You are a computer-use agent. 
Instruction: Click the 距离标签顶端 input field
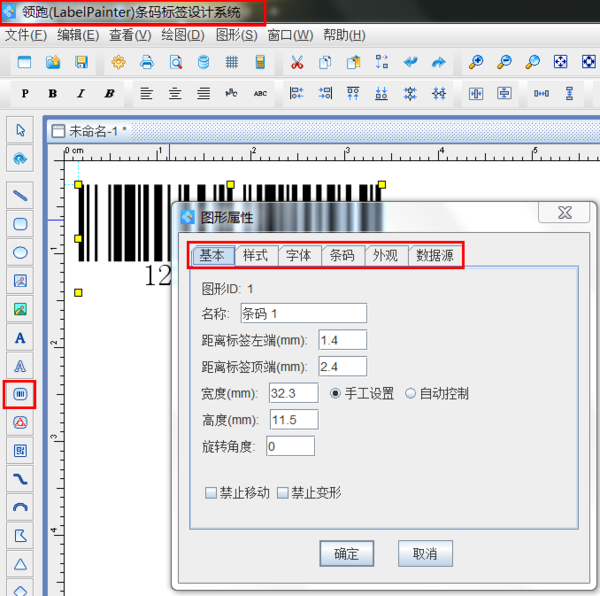pyautogui.click(x=343, y=366)
